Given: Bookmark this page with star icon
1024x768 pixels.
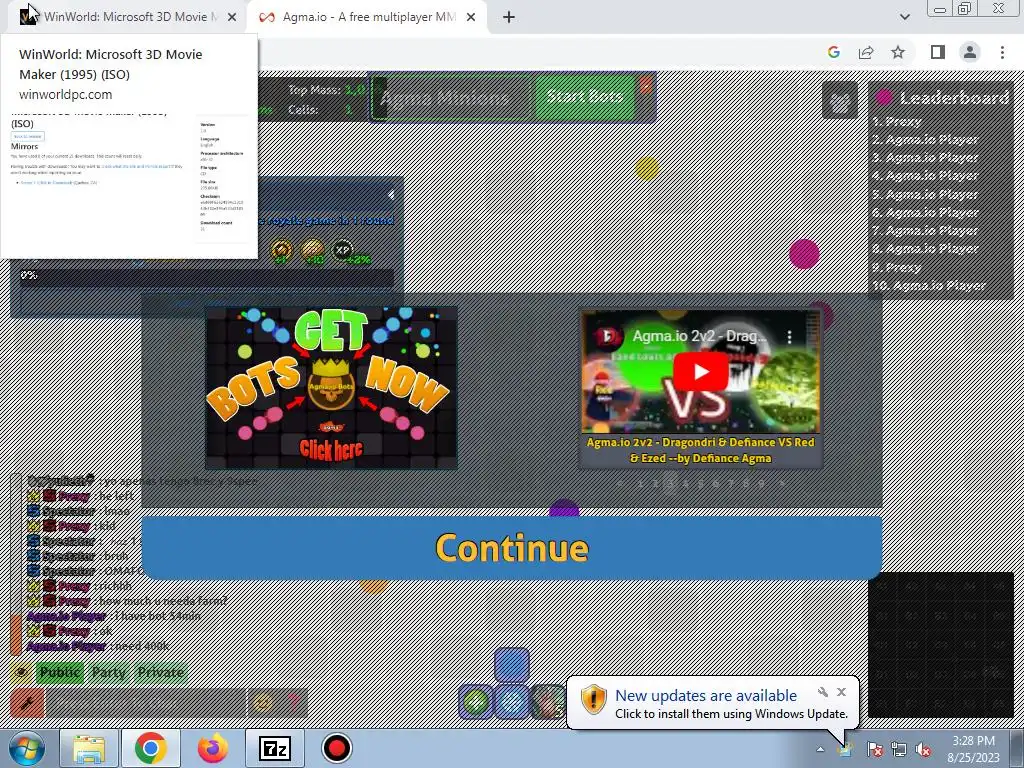Looking at the screenshot, I should (898, 52).
